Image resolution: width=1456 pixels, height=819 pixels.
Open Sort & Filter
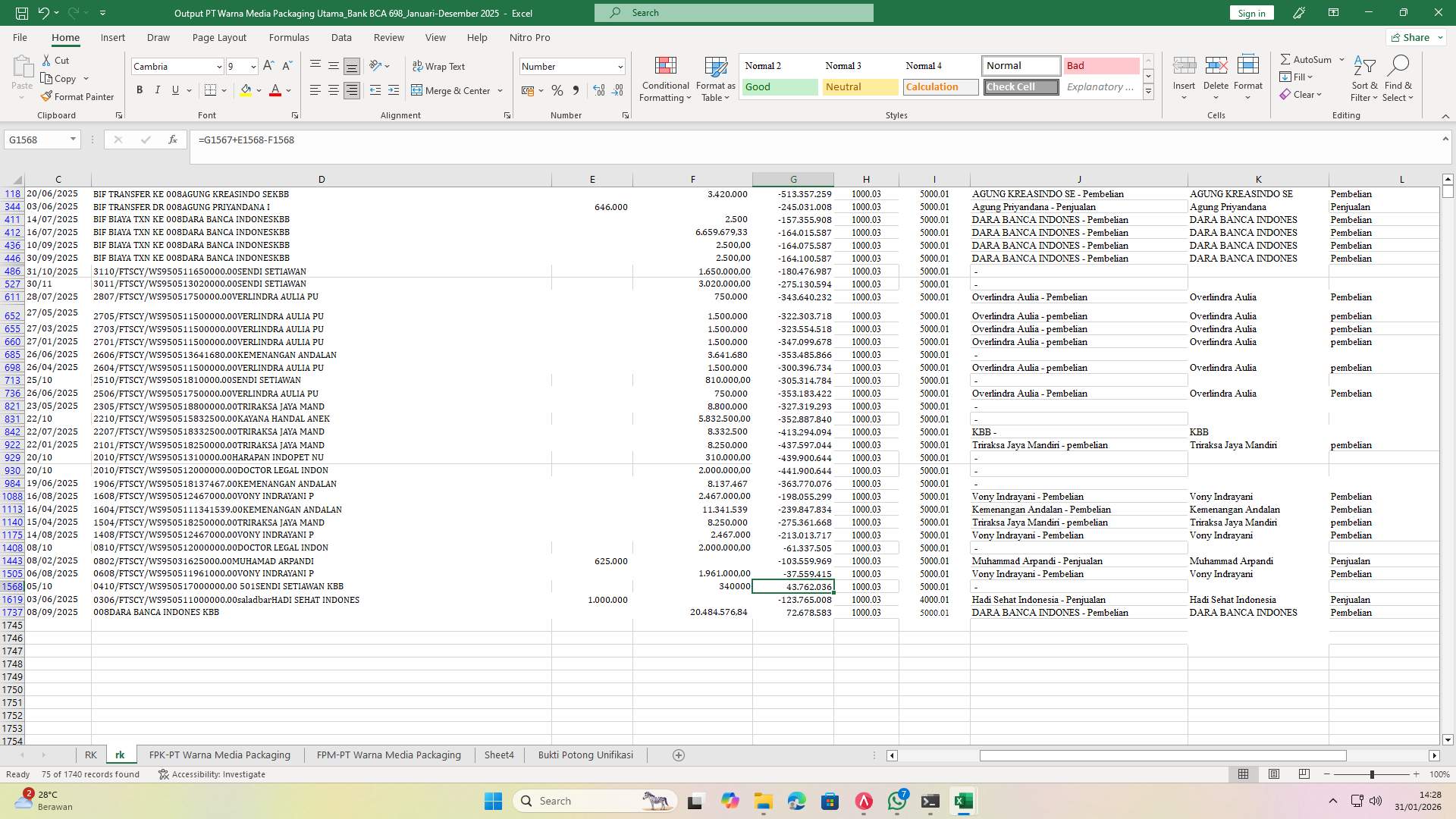pyautogui.click(x=1363, y=79)
